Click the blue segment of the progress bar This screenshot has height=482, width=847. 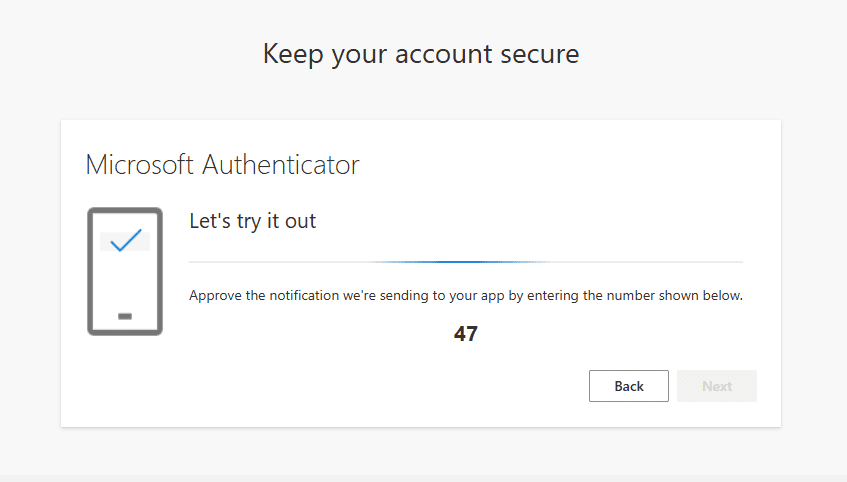point(462,262)
